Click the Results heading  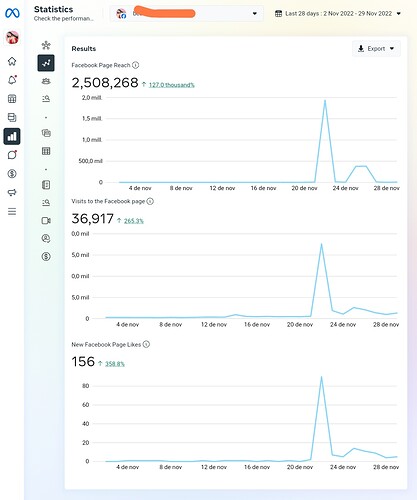[84, 49]
